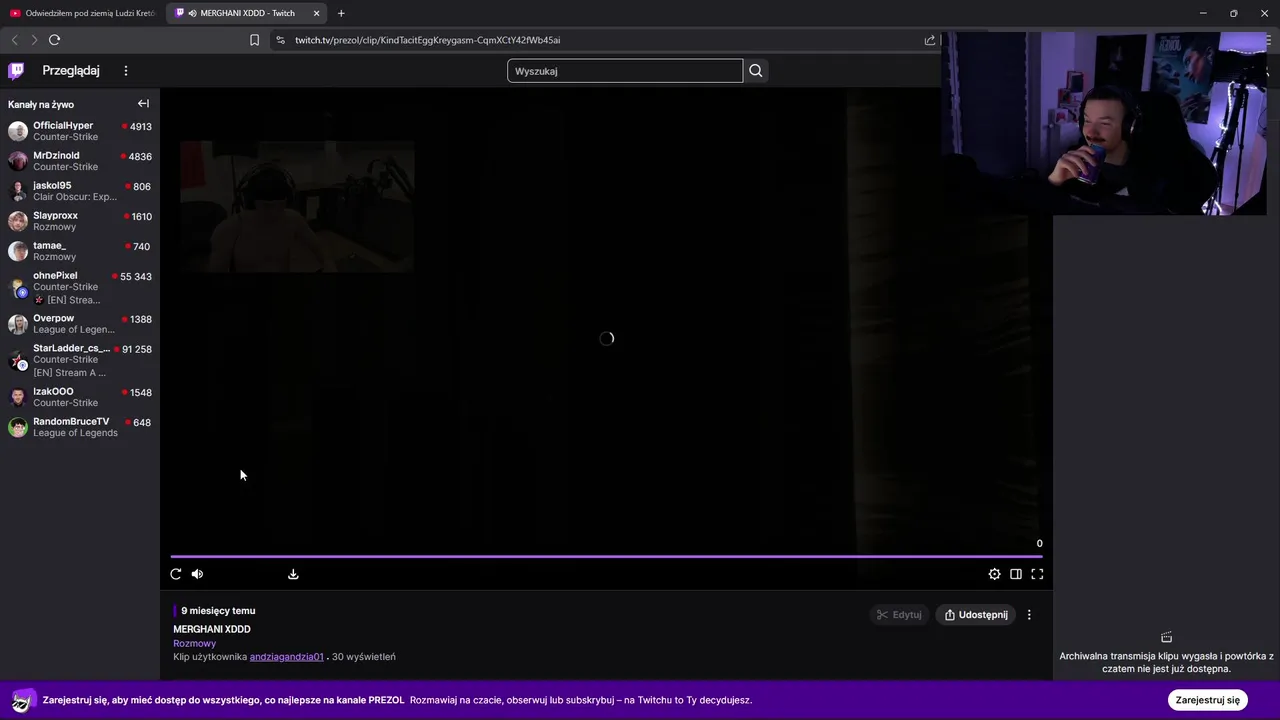1280x720 pixels.
Task: Click OfficialHyper avatar icon
Action: (18, 131)
